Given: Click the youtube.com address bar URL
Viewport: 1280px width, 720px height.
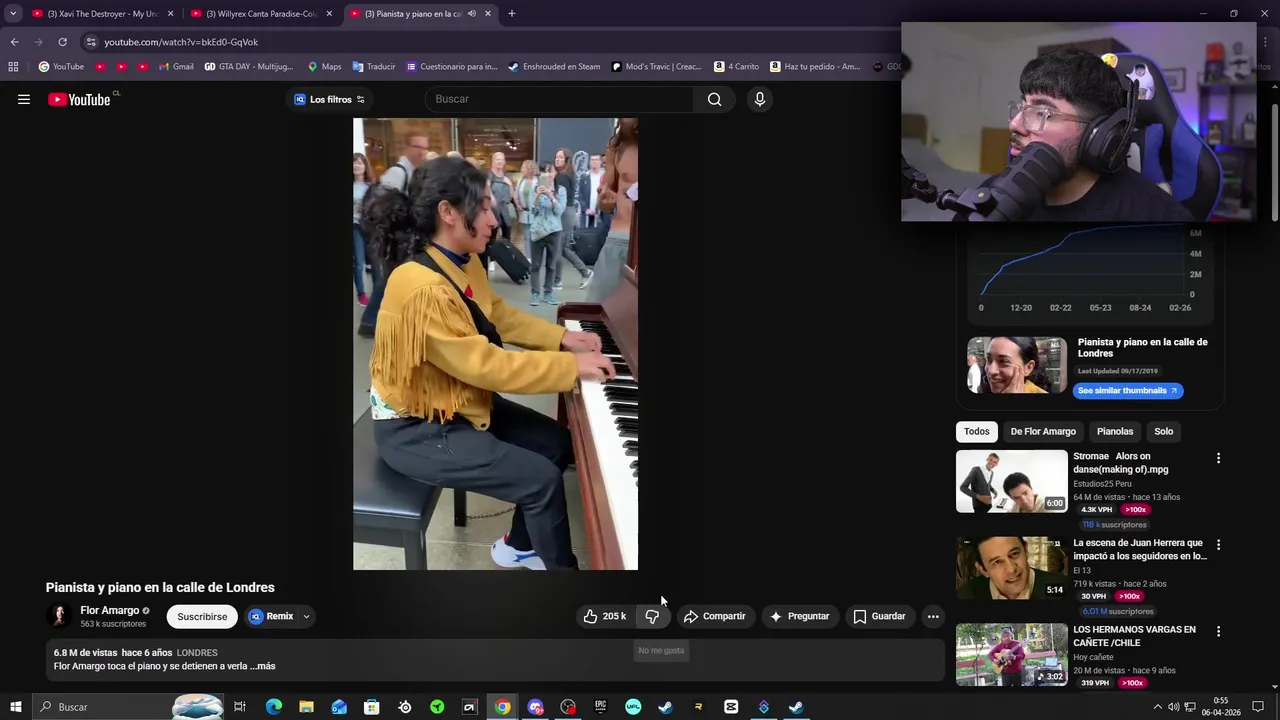Looking at the screenshot, I should [x=181, y=42].
